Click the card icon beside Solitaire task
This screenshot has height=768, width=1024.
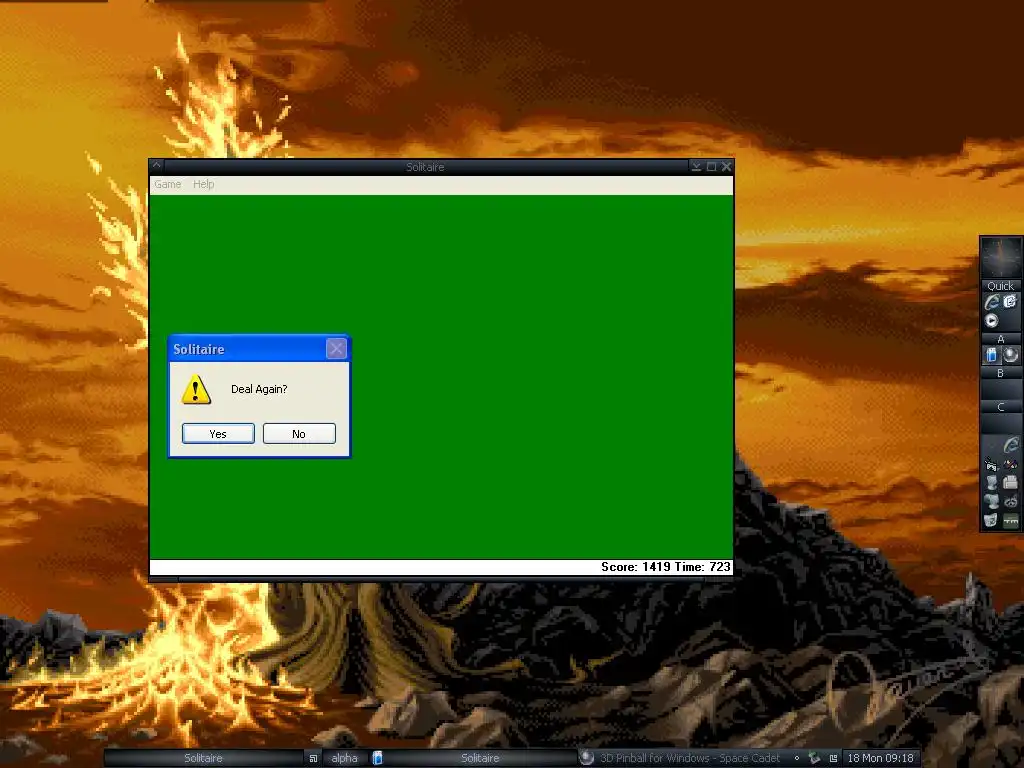tap(377, 758)
